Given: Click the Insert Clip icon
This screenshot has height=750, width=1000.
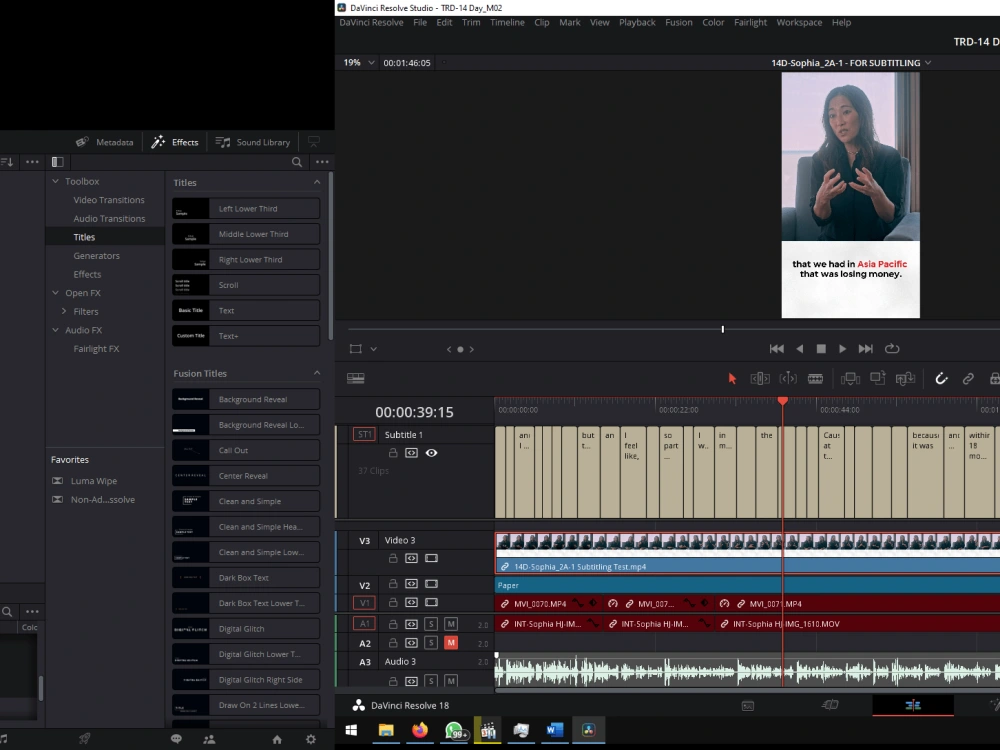Looking at the screenshot, I should pyautogui.click(x=850, y=379).
